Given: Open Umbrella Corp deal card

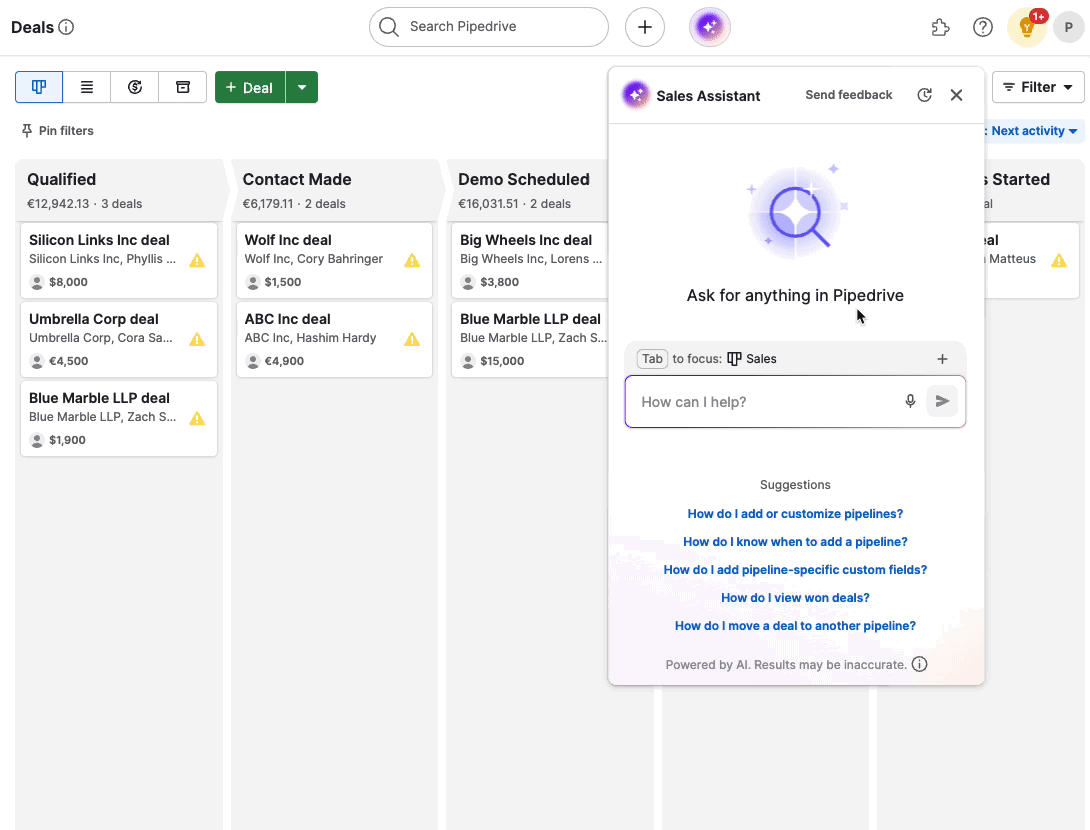Looking at the screenshot, I should click(119, 339).
